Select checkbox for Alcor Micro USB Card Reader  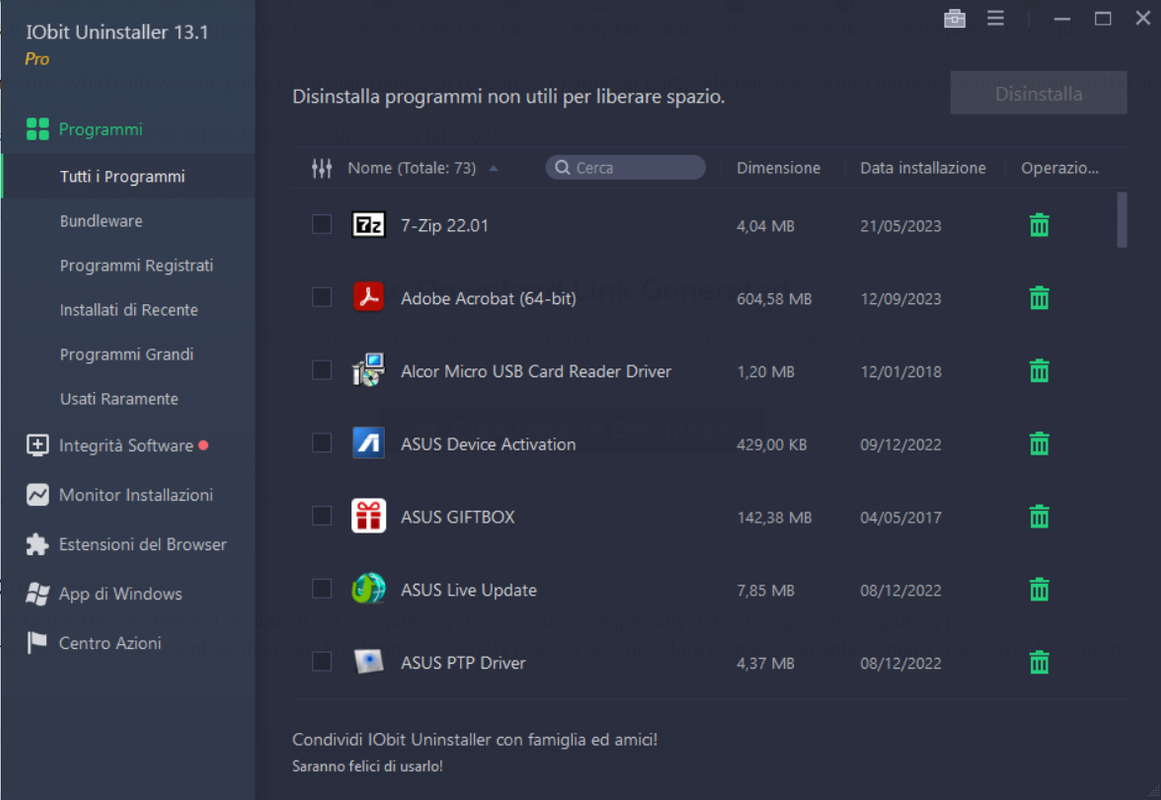pyautogui.click(x=321, y=370)
